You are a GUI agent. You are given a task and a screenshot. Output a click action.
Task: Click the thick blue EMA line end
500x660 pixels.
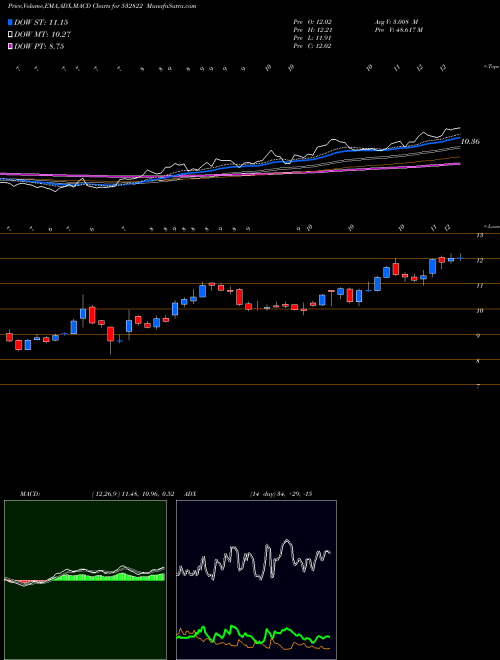pos(459,137)
